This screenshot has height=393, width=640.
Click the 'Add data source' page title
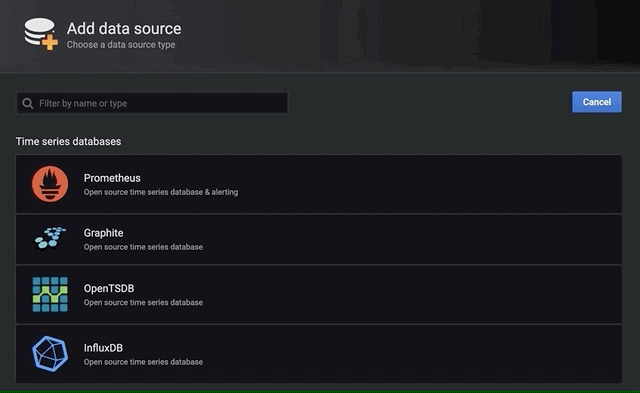coord(124,29)
